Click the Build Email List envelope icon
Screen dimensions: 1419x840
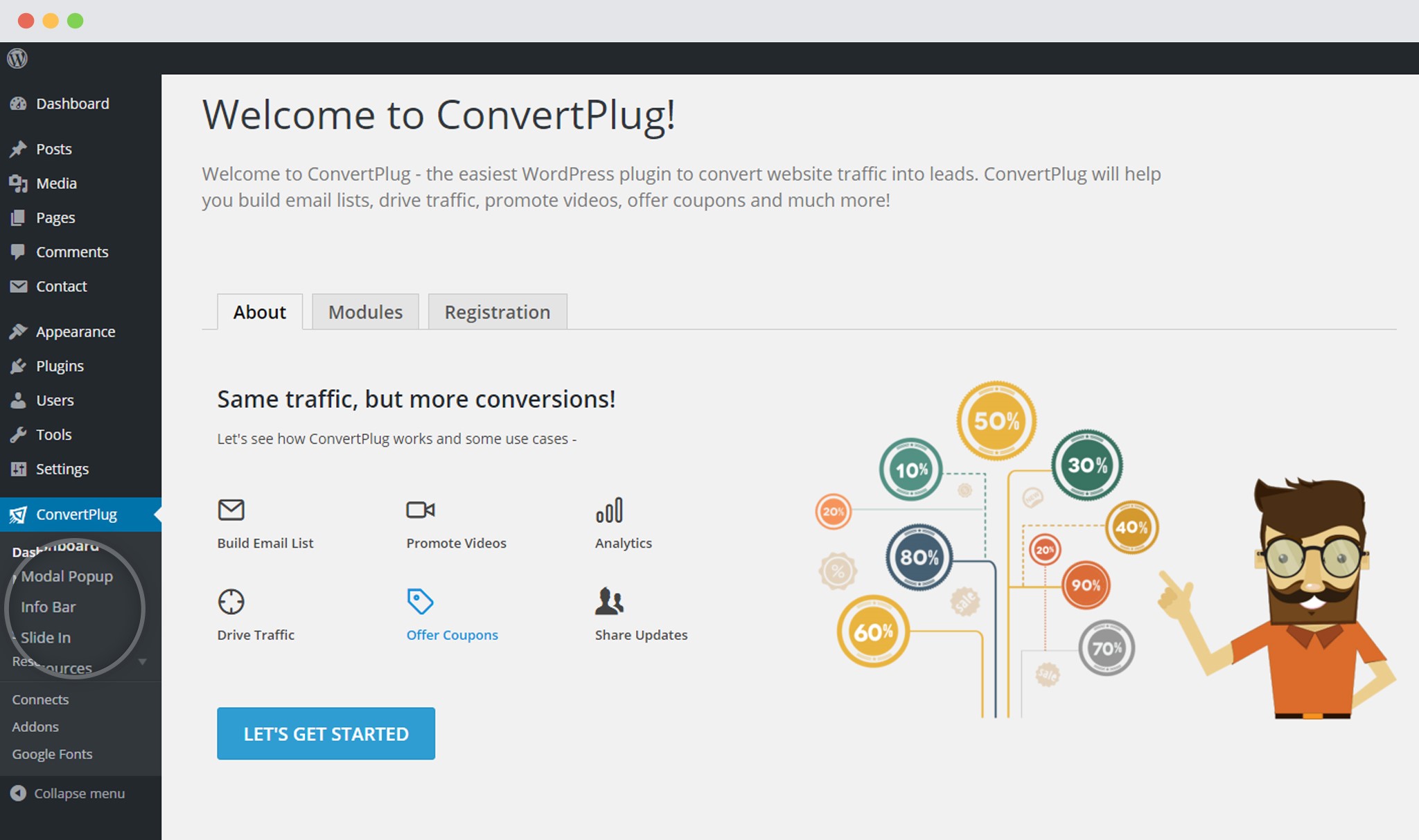coord(231,510)
